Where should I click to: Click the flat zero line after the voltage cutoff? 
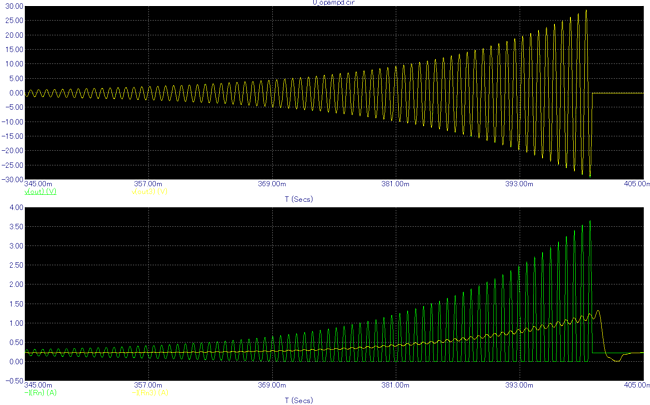click(618, 93)
